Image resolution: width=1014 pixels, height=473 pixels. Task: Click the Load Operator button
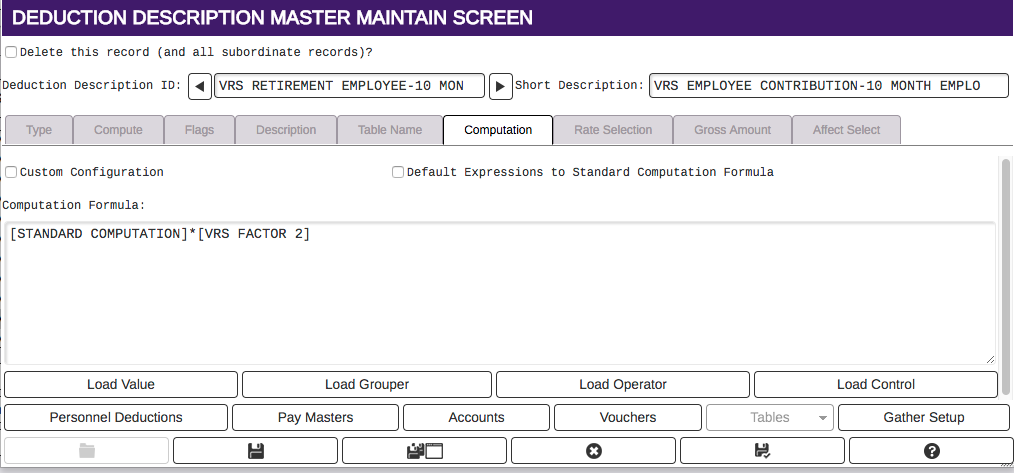click(623, 384)
